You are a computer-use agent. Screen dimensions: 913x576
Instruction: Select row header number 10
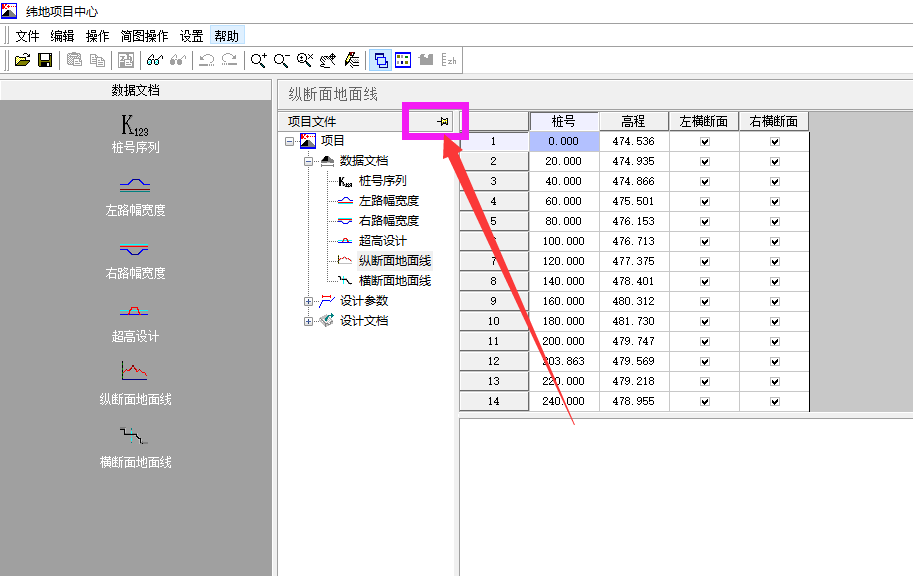[493, 321]
